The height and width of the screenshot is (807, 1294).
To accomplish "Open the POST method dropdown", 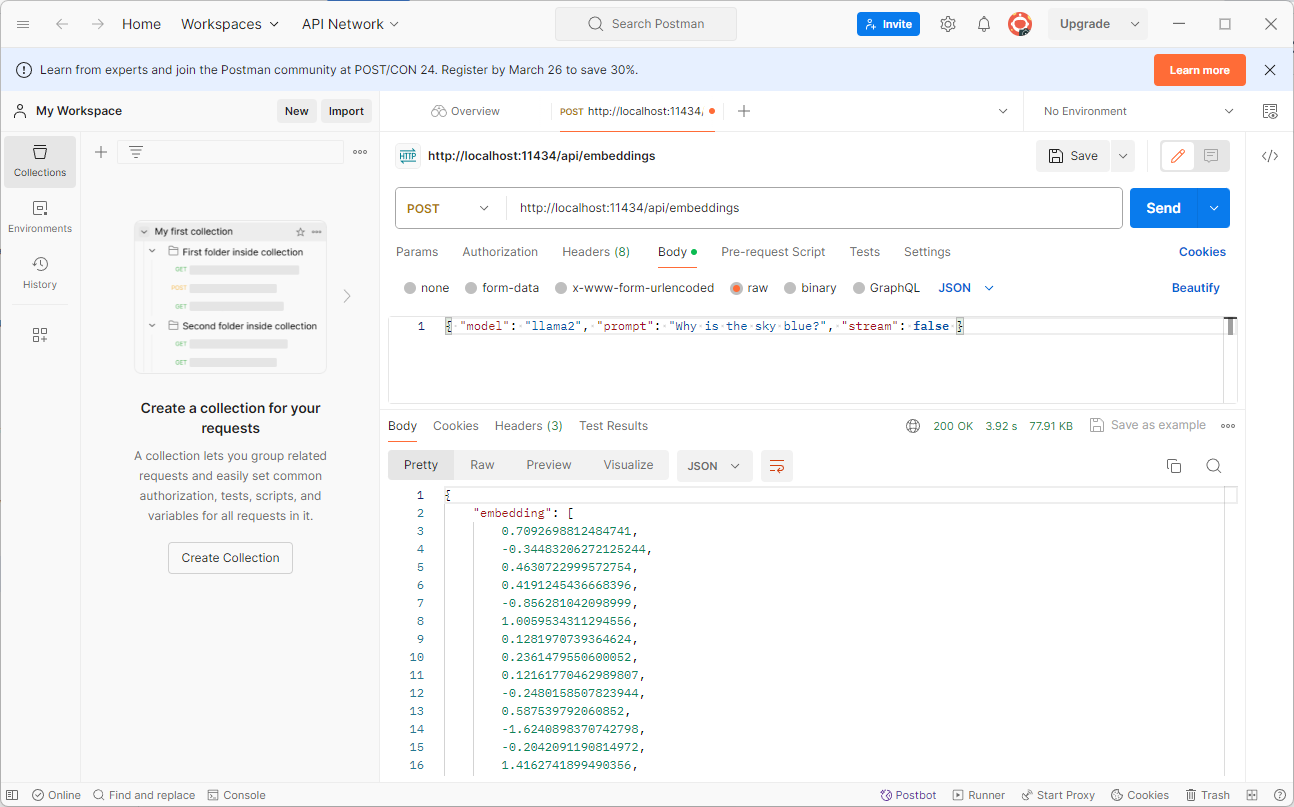I will pyautogui.click(x=448, y=208).
